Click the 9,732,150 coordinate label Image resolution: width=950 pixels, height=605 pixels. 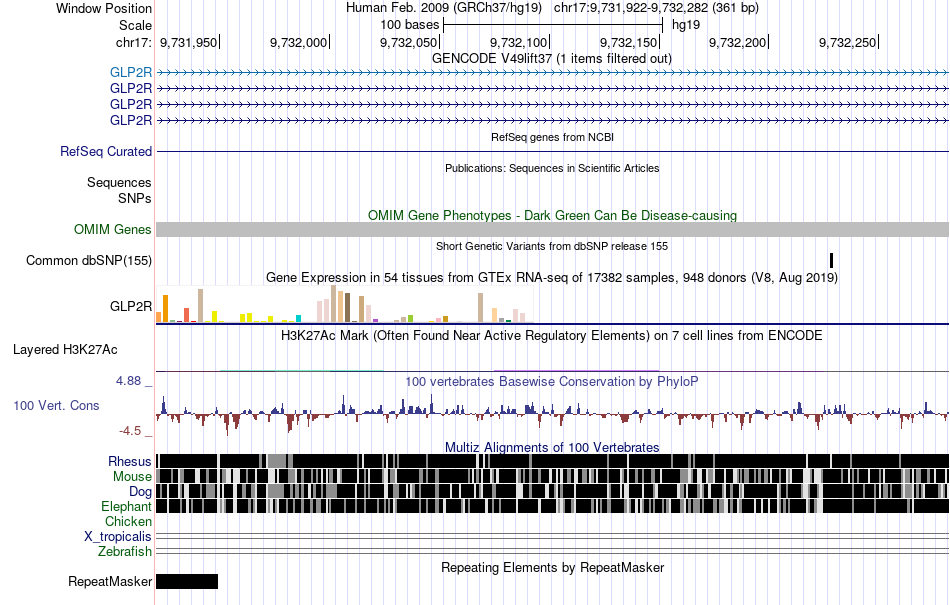coord(628,42)
